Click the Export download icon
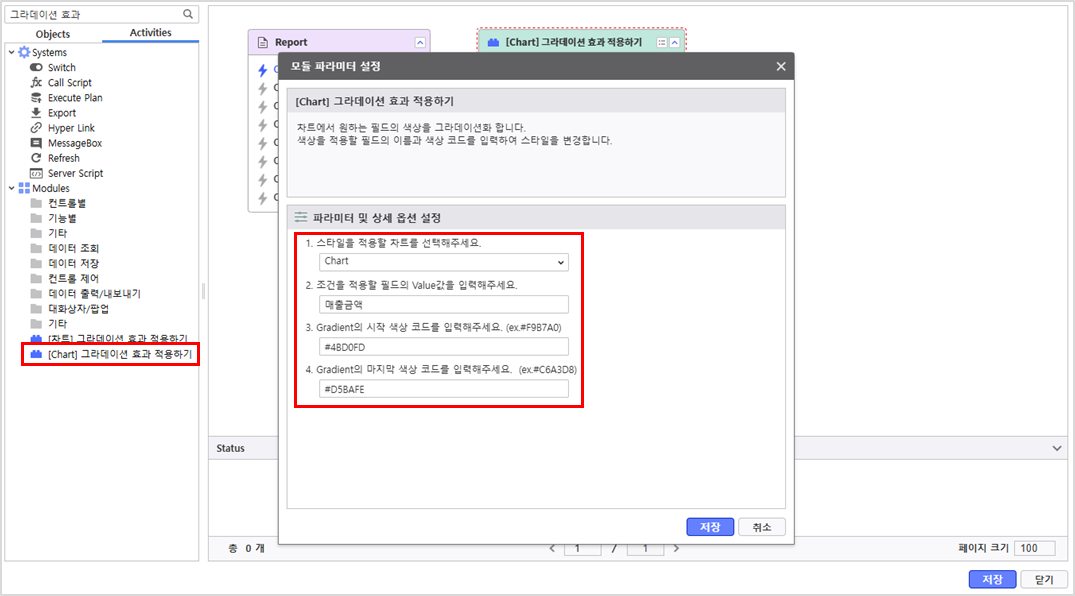1075x596 pixels. pyautogui.click(x=36, y=112)
